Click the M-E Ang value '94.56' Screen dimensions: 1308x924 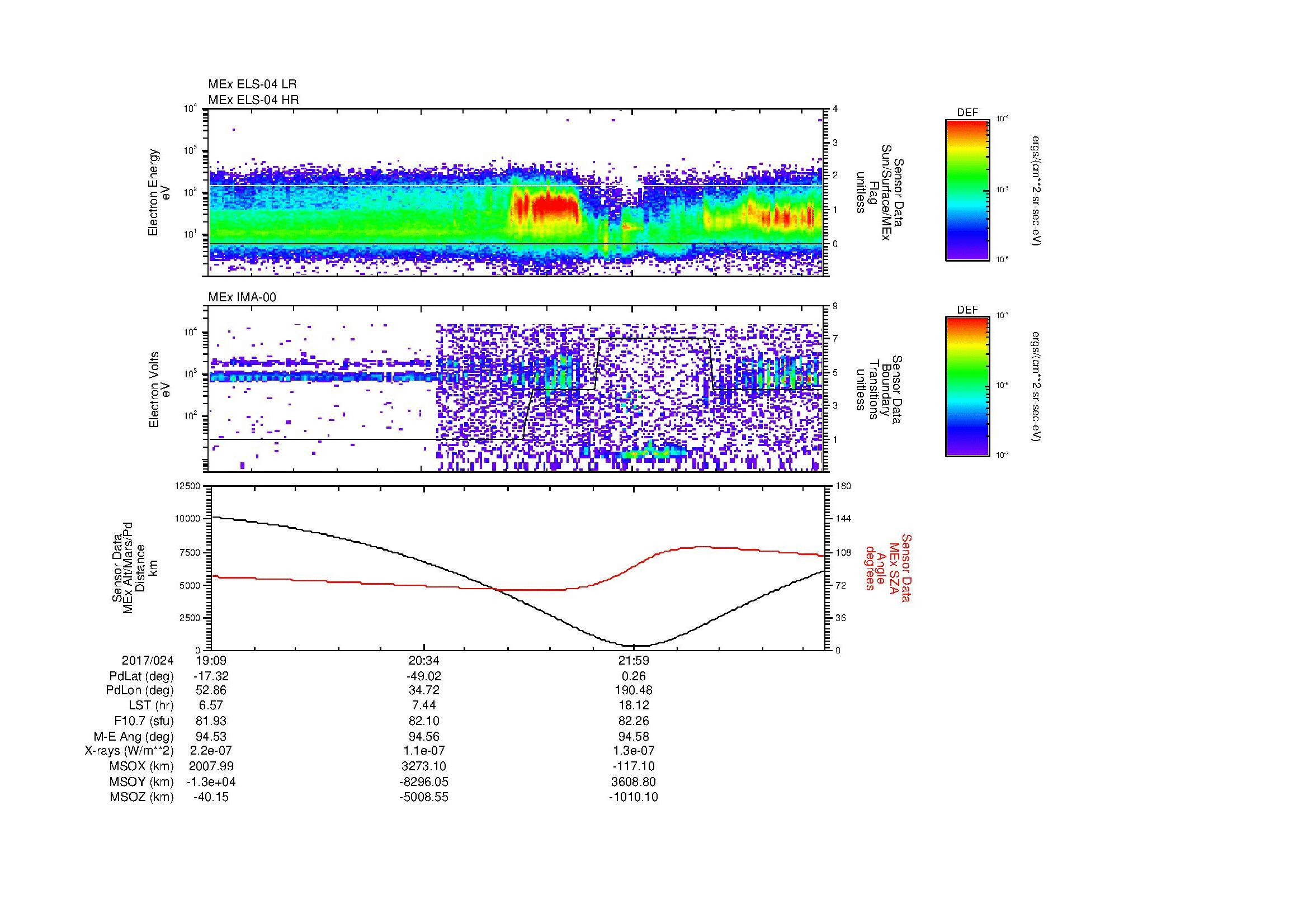pos(424,737)
